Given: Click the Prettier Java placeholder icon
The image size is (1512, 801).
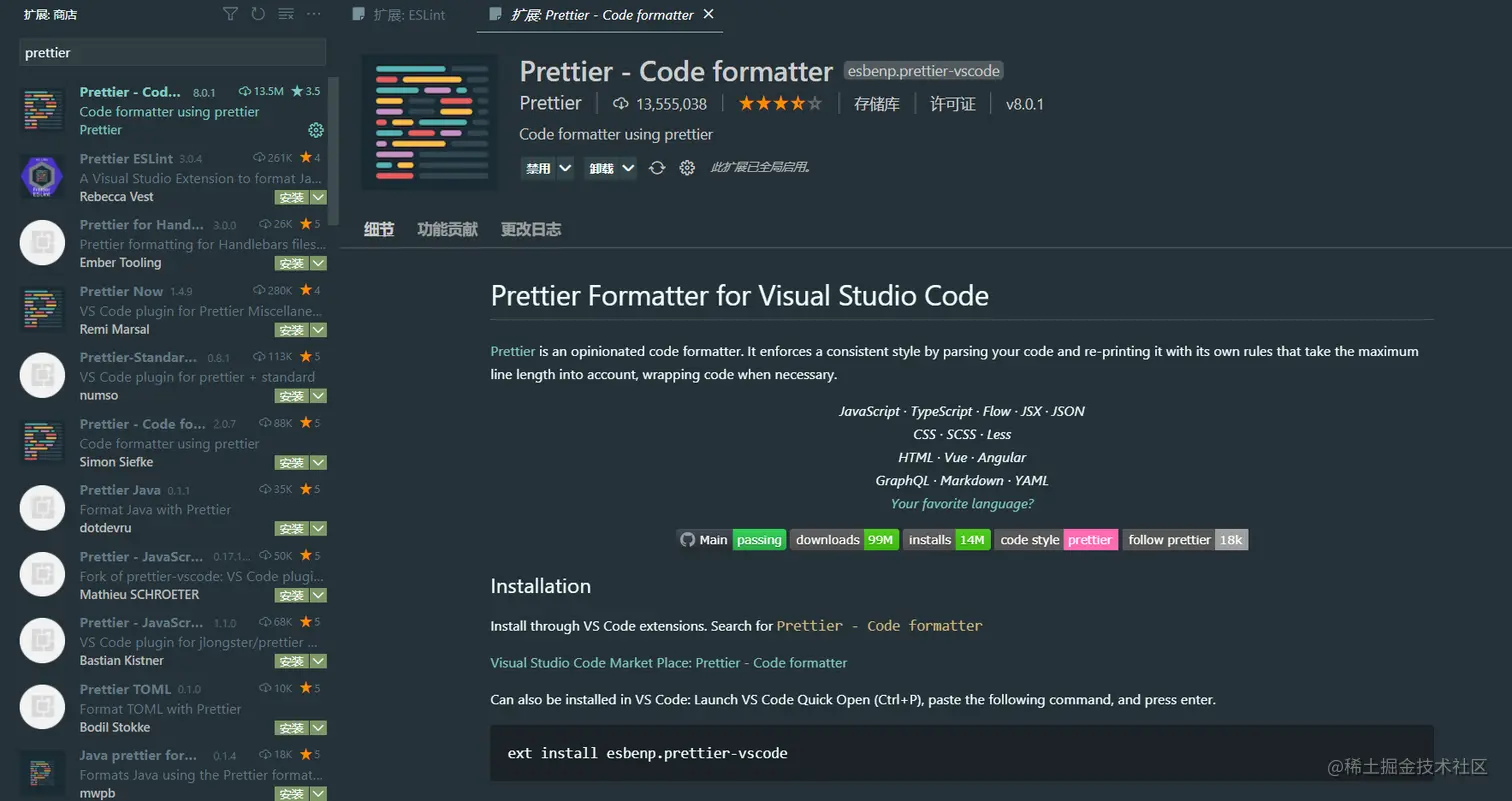Looking at the screenshot, I should (43, 508).
